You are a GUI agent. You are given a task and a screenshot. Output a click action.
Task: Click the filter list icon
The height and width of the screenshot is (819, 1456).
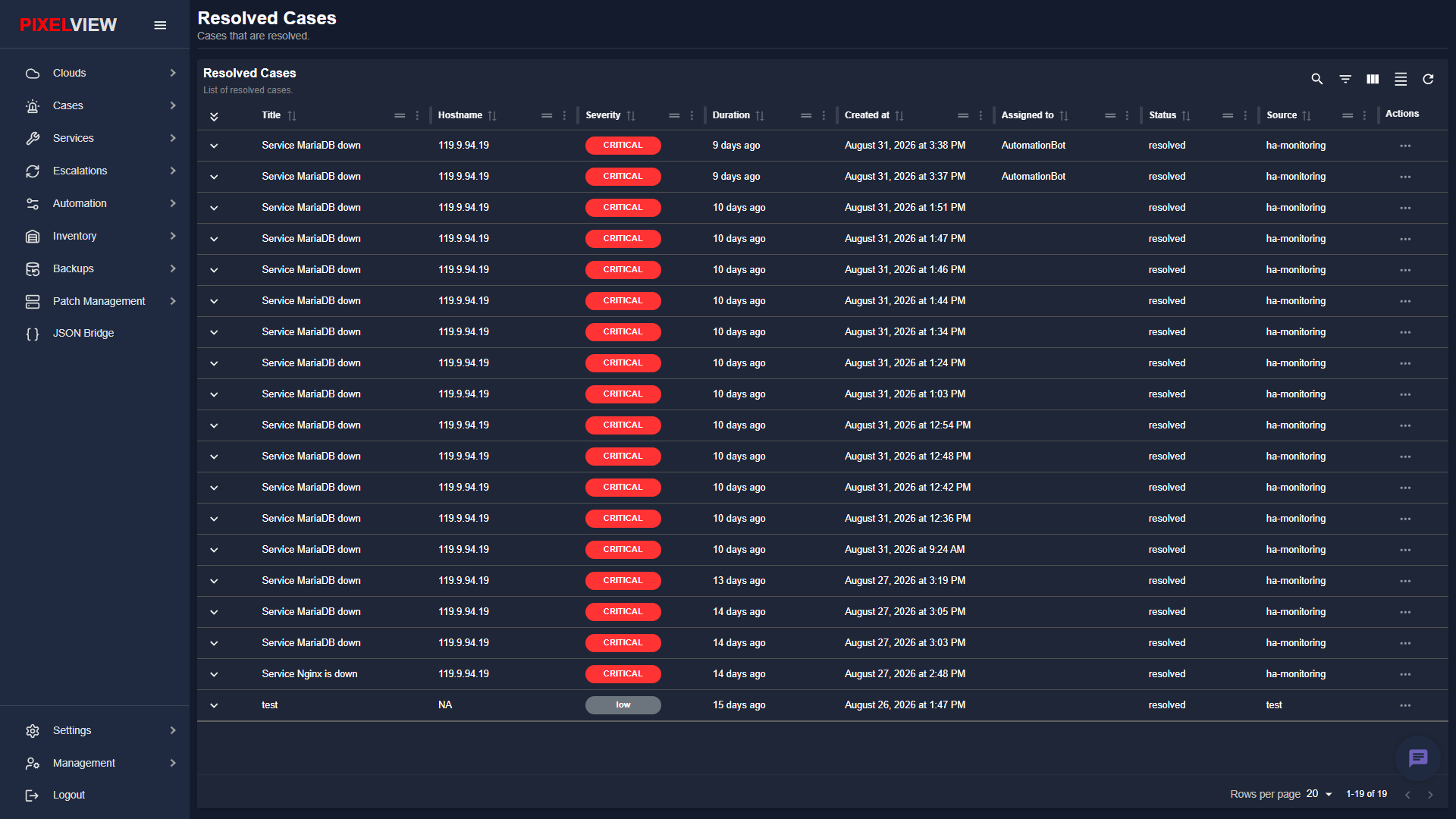pos(1345,79)
